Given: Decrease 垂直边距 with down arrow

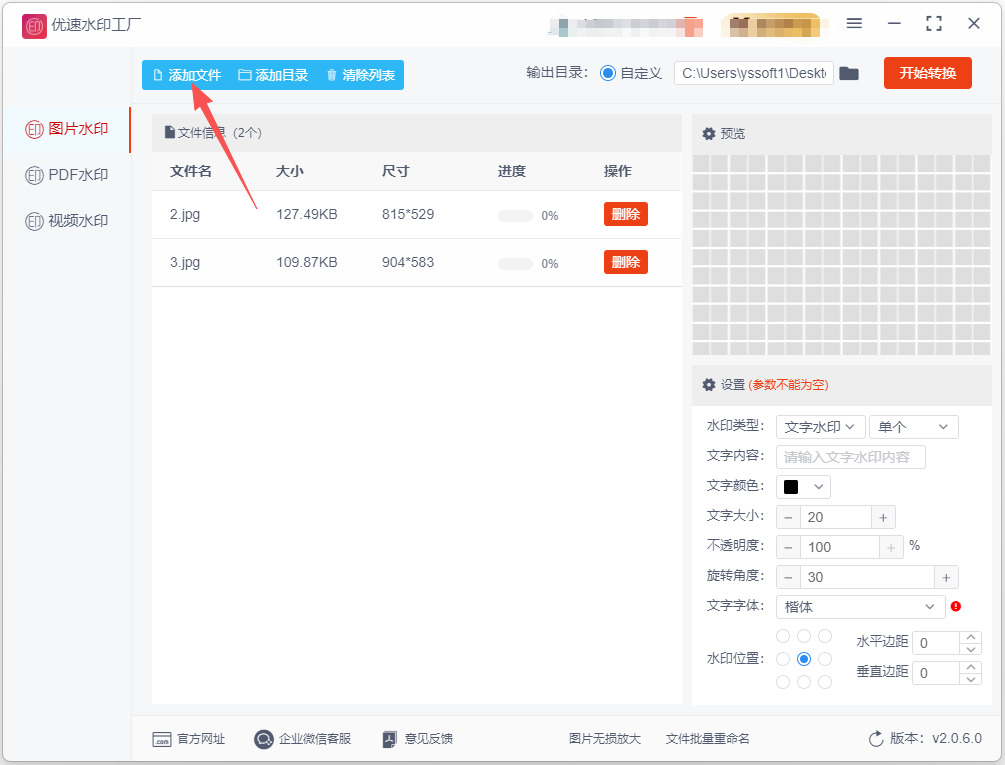Looking at the screenshot, I should [970, 679].
